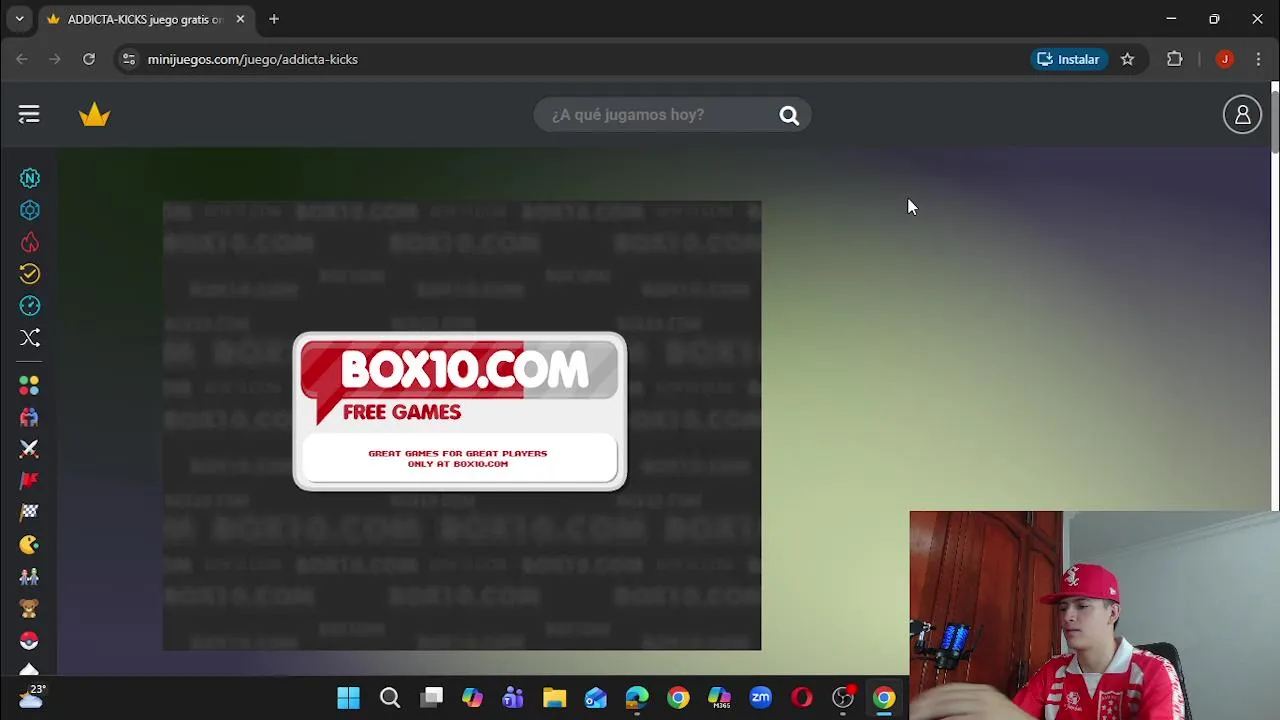Click the '¿A qué jugamos hoy?' search field
Viewport: 1280px width, 720px height.
(x=660, y=115)
